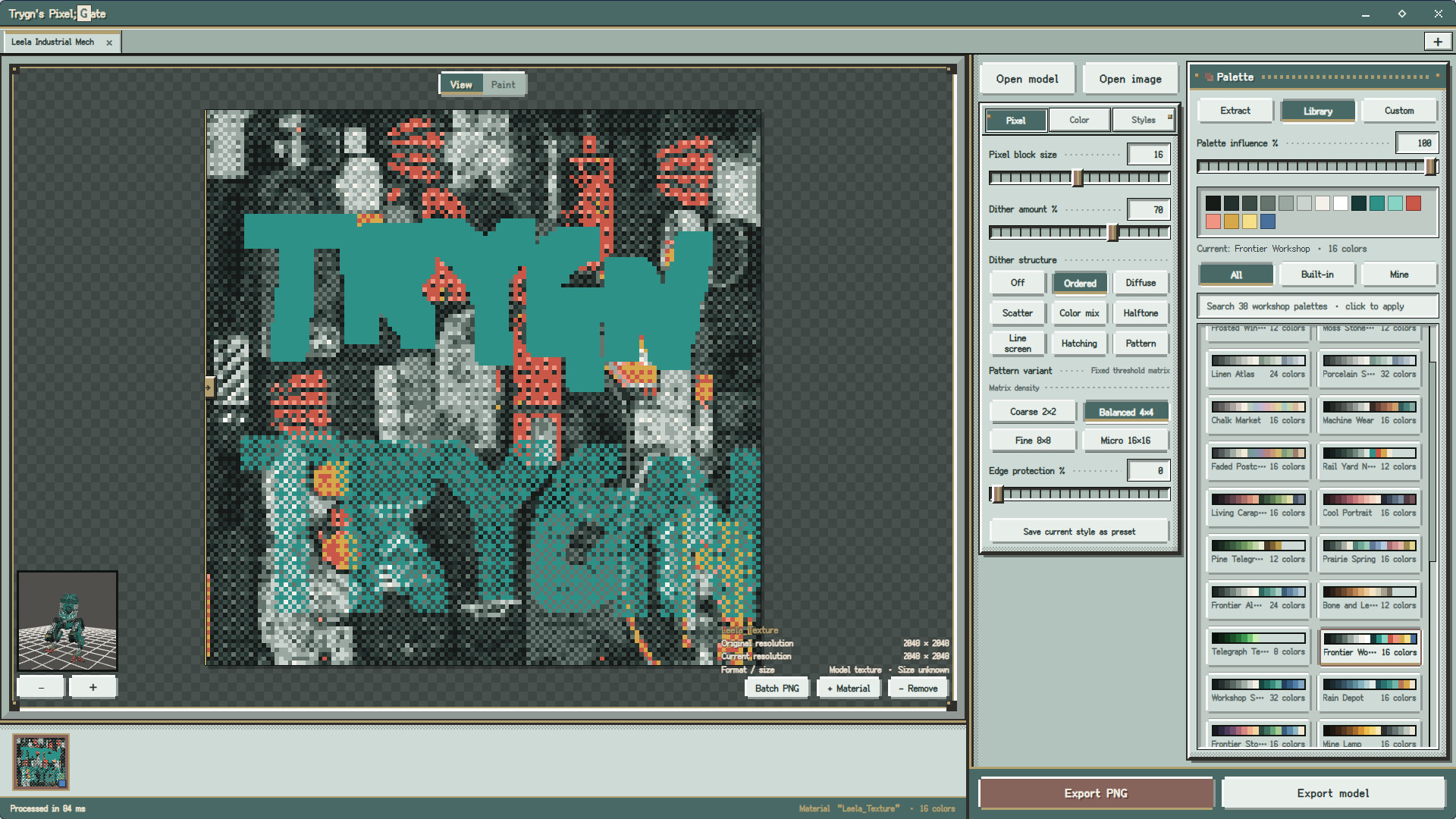Save current style as preset
Screen dimensions: 1456x819
pos(1079,532)
